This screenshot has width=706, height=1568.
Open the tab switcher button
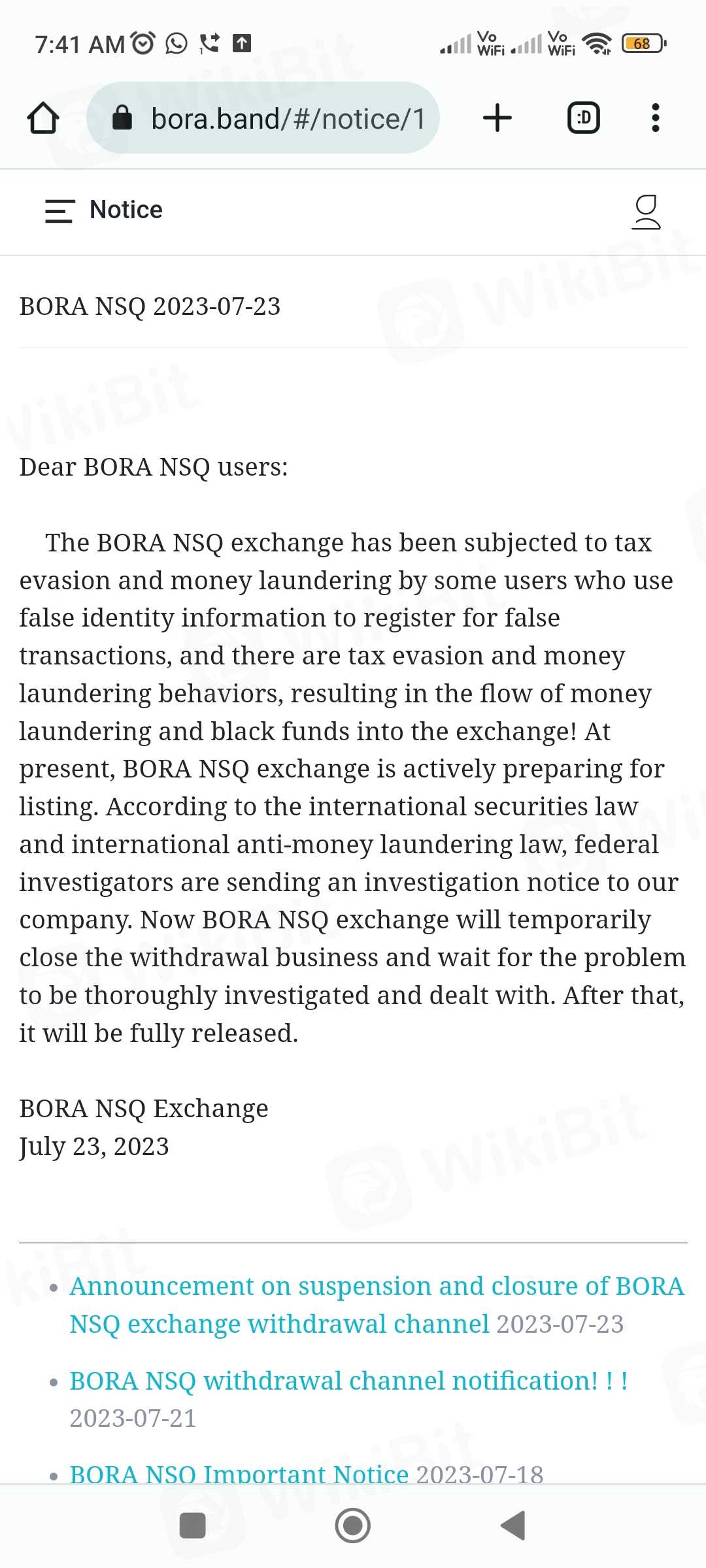[583, 118]
